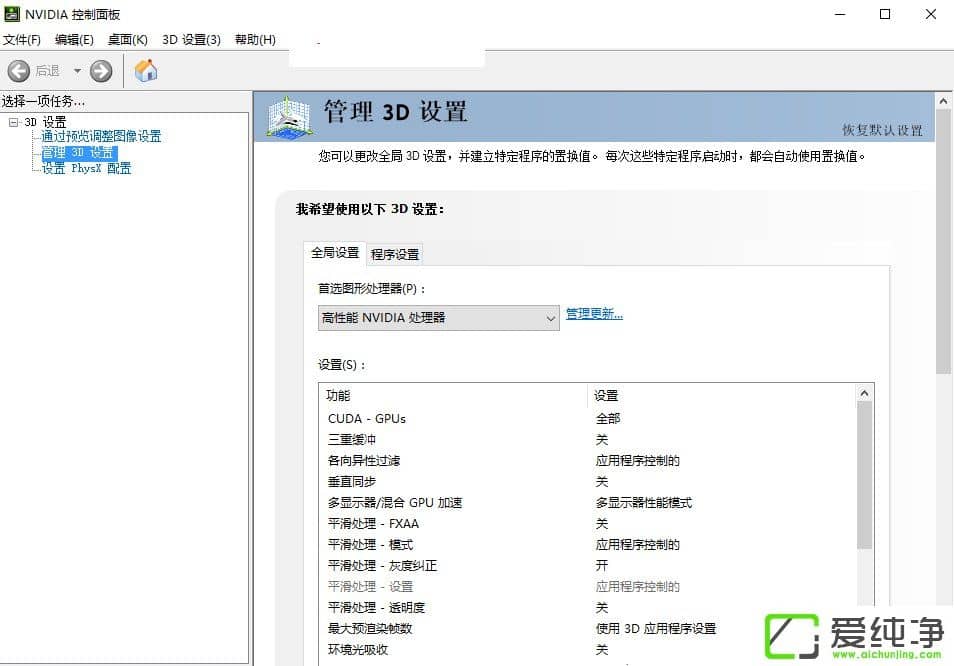The image size is (954, 666).
Task: Click the 设置 column header
Action: (722, 395)
